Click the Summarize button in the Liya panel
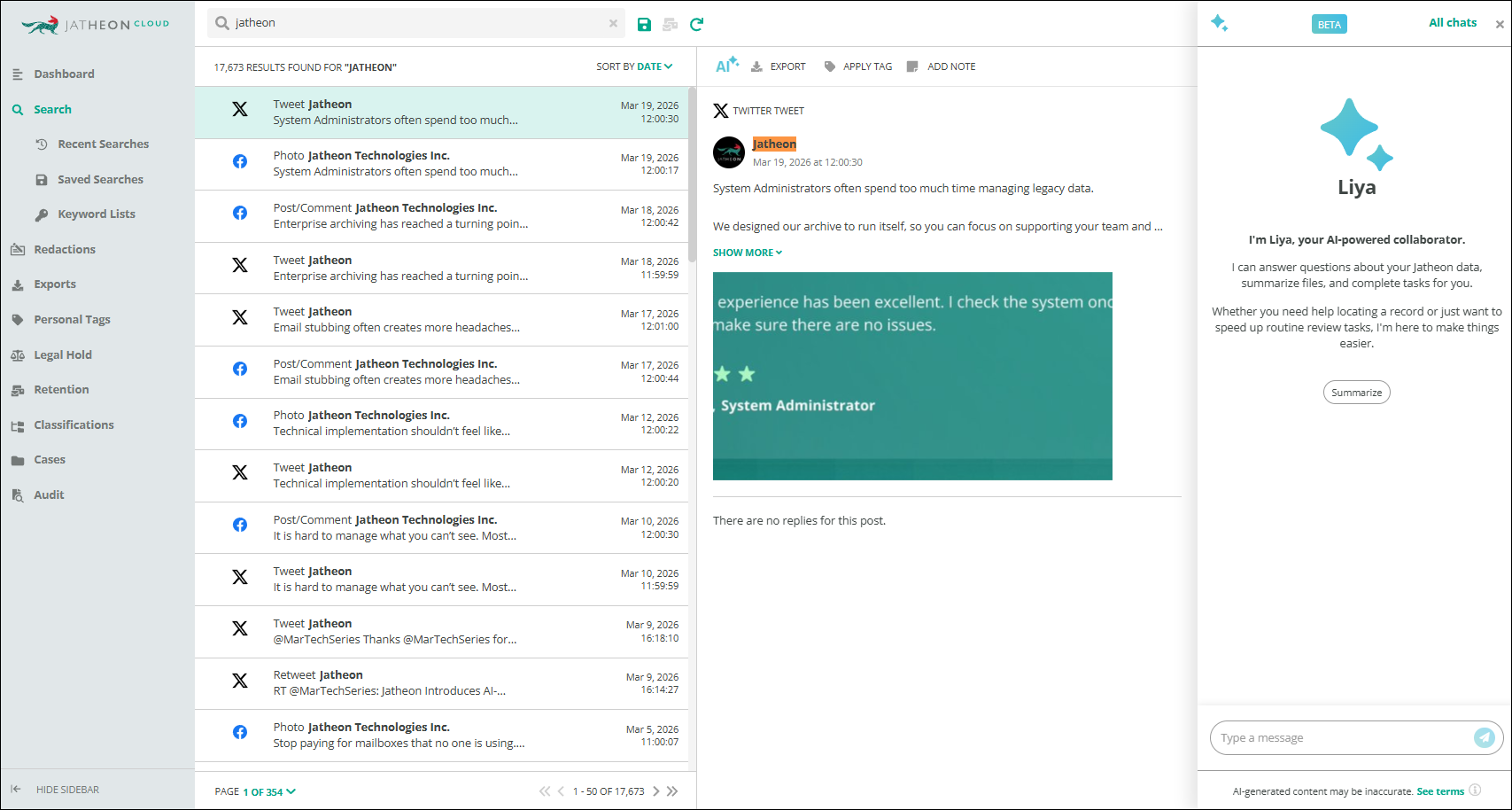Viewport: 1512px width, 810px height. tap(1356, 392)
